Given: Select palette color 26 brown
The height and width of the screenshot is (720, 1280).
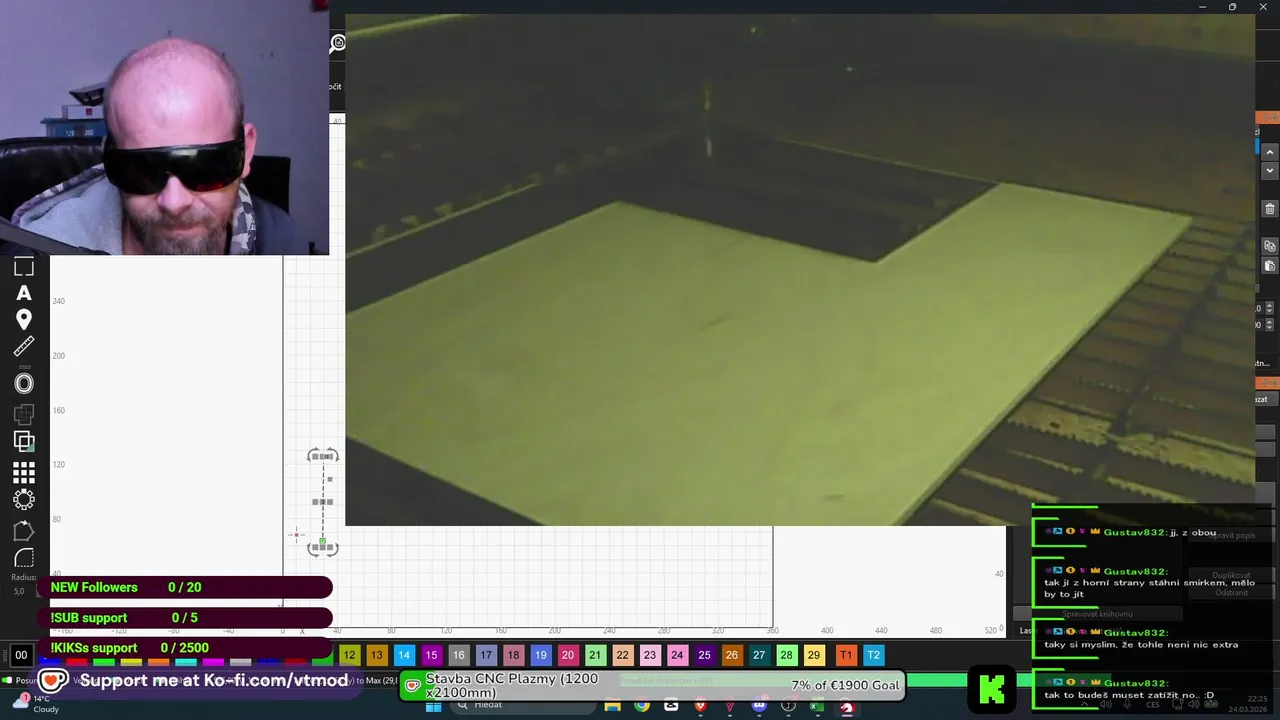Looking at the screenshot, I should tap(732, 655).
